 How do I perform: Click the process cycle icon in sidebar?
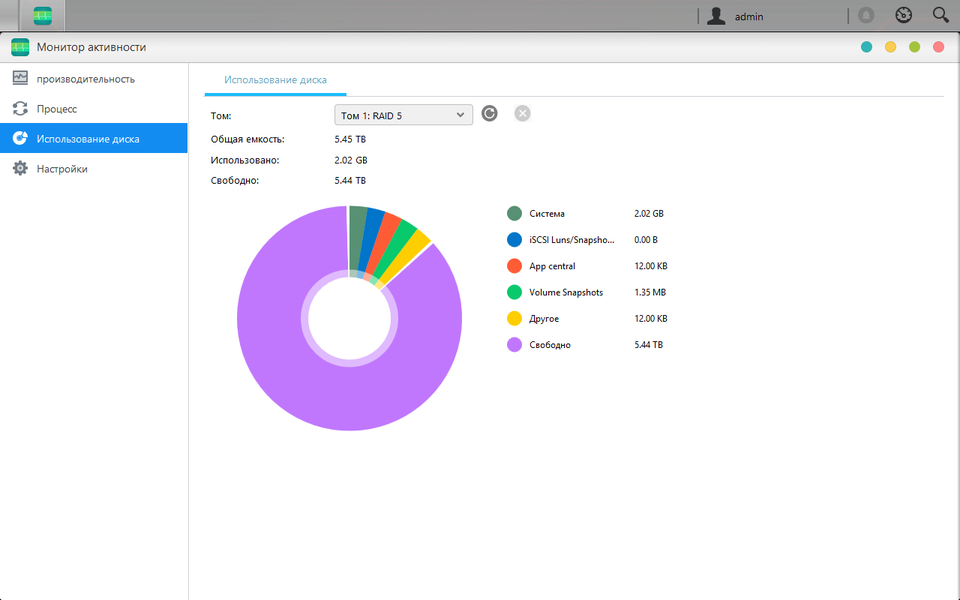pyautogui.click(x=20, y=108)
